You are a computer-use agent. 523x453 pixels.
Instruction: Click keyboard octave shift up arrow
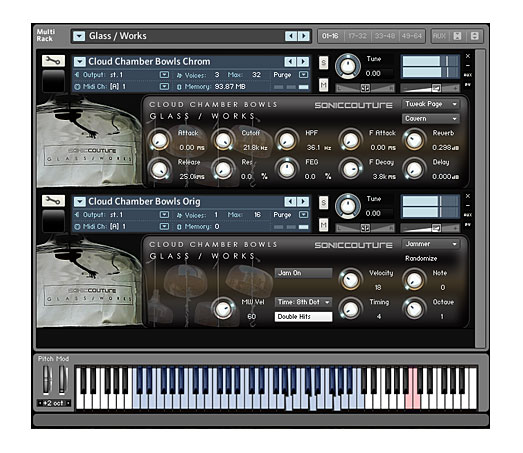tap(68, 403)
